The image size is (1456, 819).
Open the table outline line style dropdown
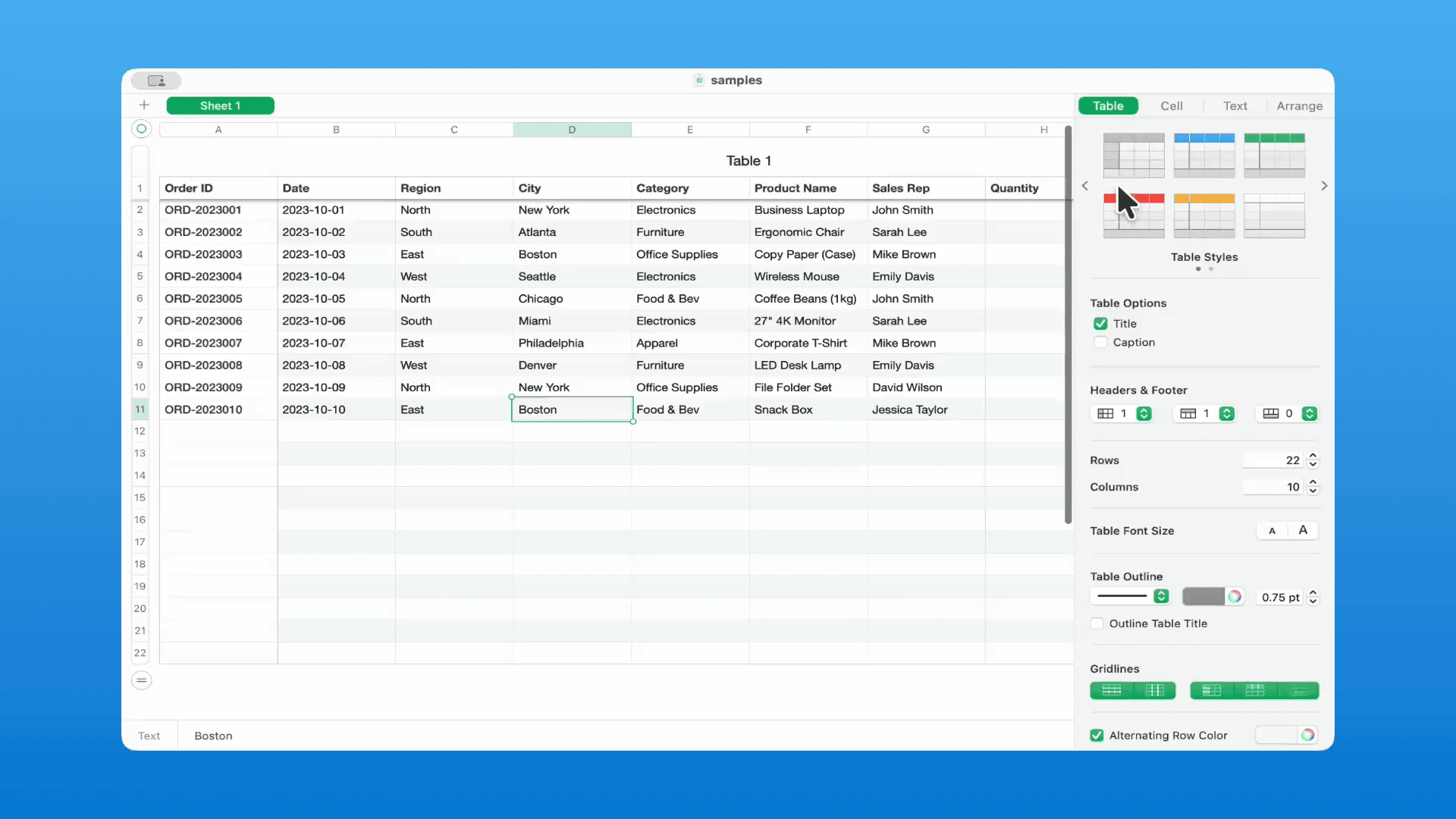(1130, 596)
